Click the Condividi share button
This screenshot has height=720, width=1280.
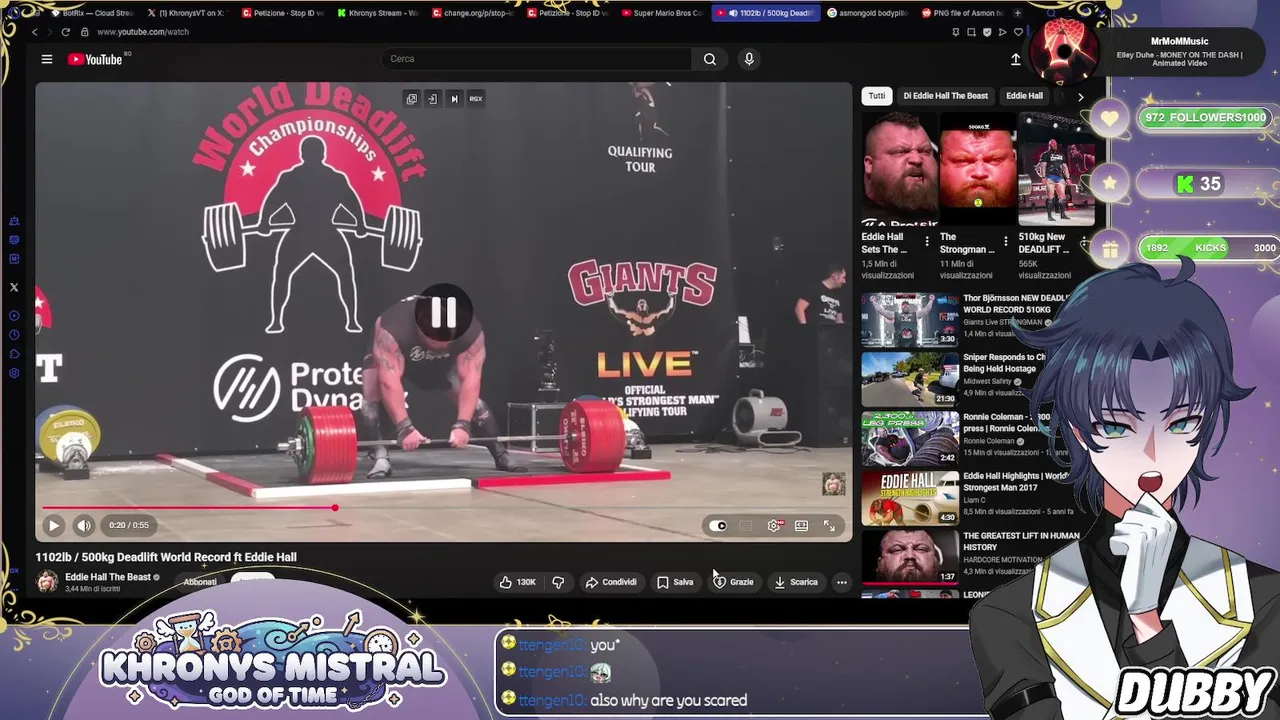(x=611, y=582)
